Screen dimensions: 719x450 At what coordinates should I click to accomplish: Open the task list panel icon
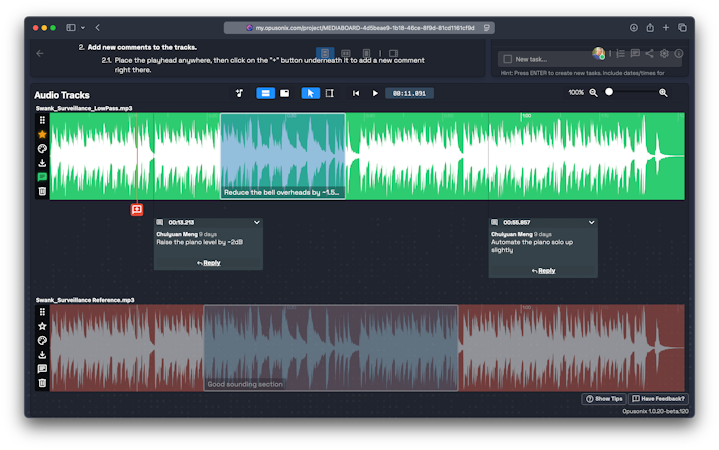pos(620,54)
